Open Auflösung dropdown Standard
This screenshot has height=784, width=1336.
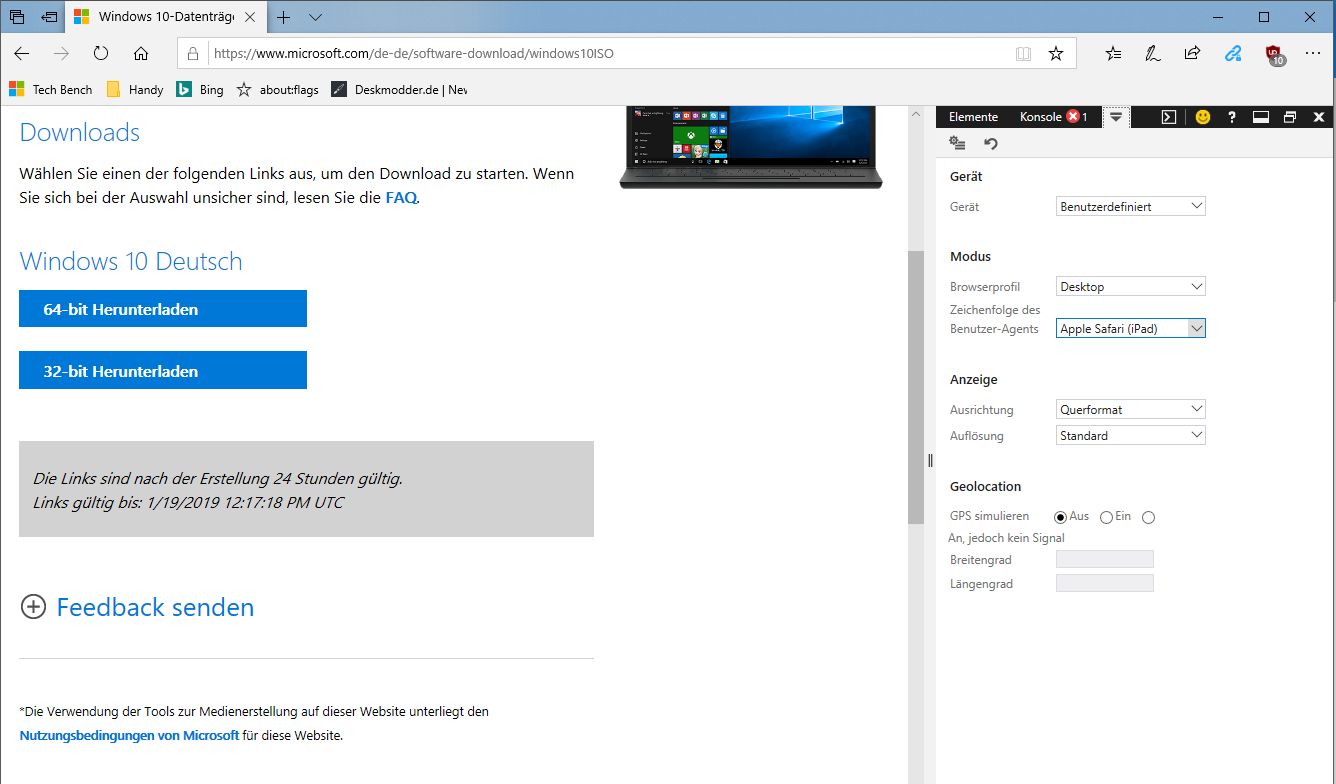tap(1131, 435)
